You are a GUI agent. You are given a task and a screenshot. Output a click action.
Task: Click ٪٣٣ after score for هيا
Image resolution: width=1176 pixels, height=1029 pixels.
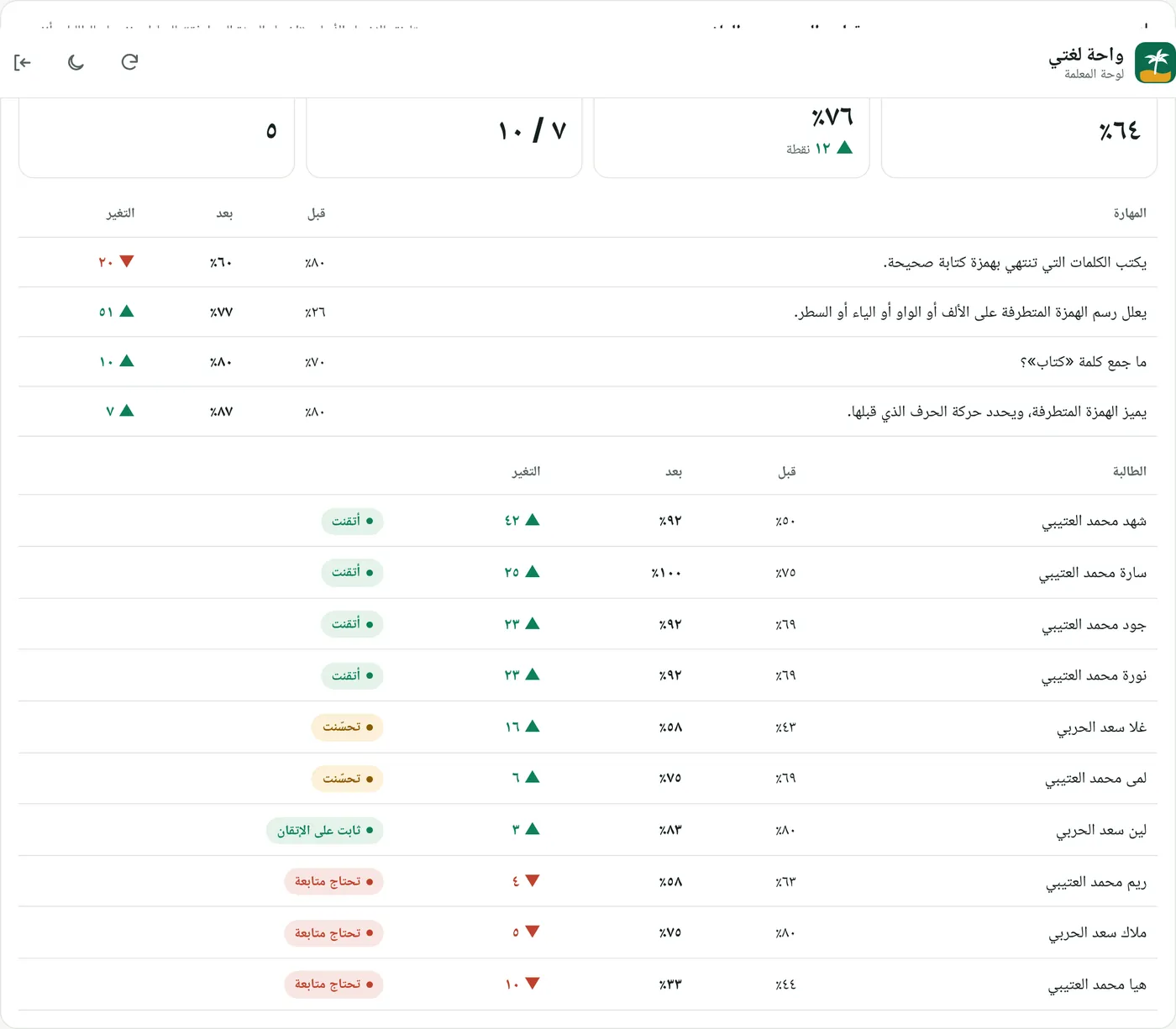pos(670,984)
